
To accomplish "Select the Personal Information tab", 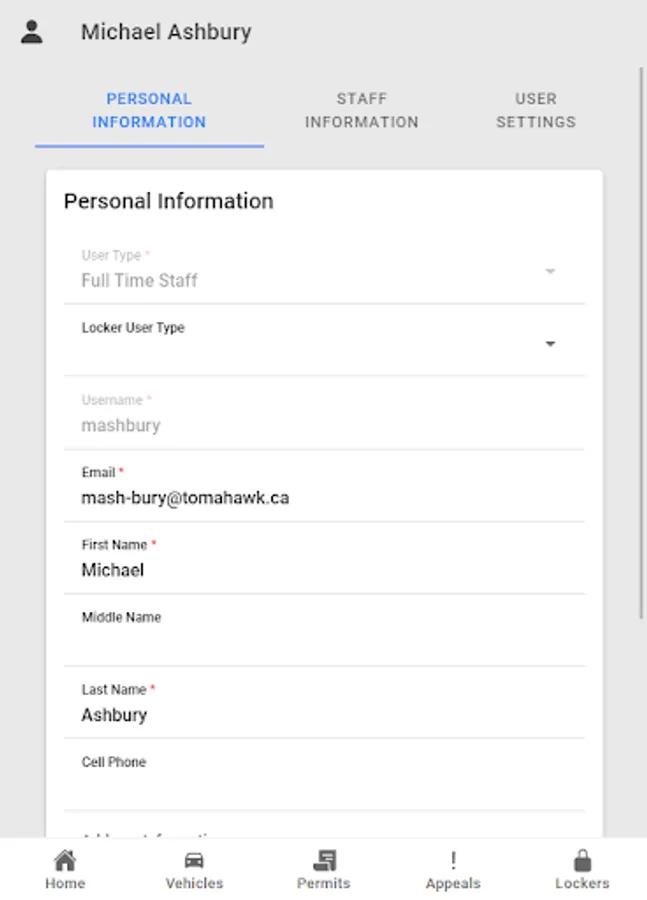I will click(x=149, y=110).
